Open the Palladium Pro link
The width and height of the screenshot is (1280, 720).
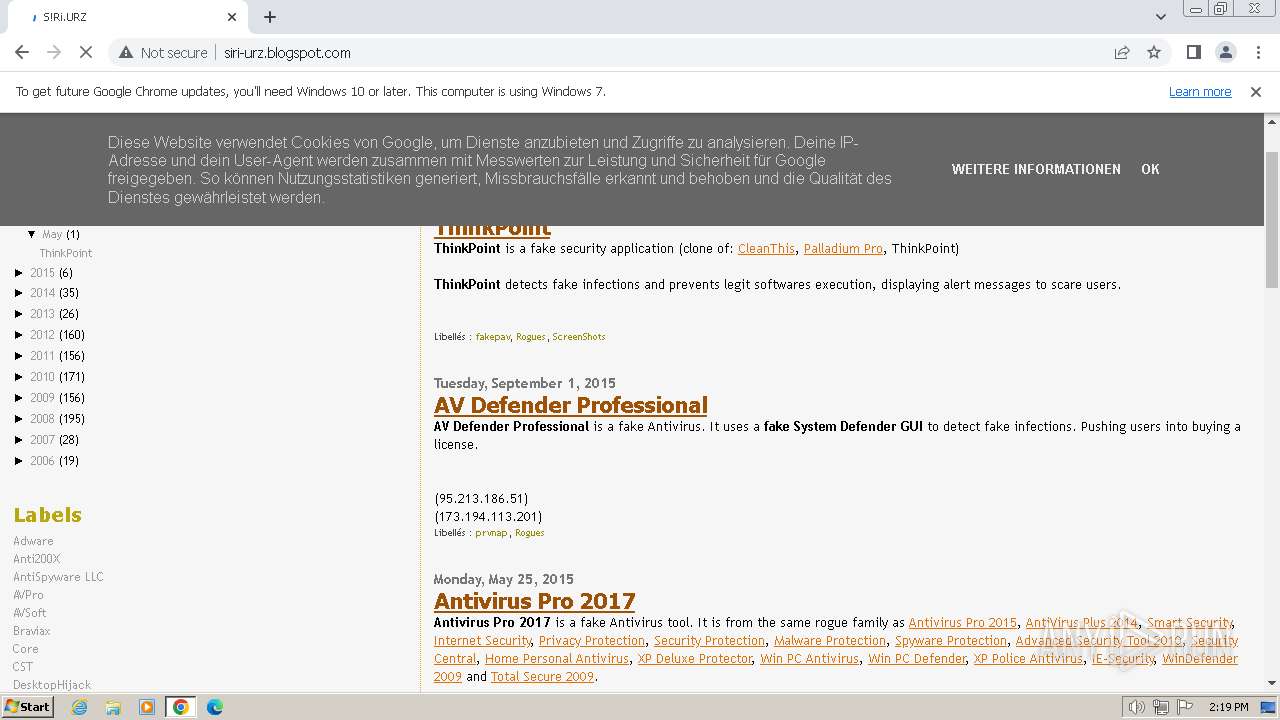843,249
